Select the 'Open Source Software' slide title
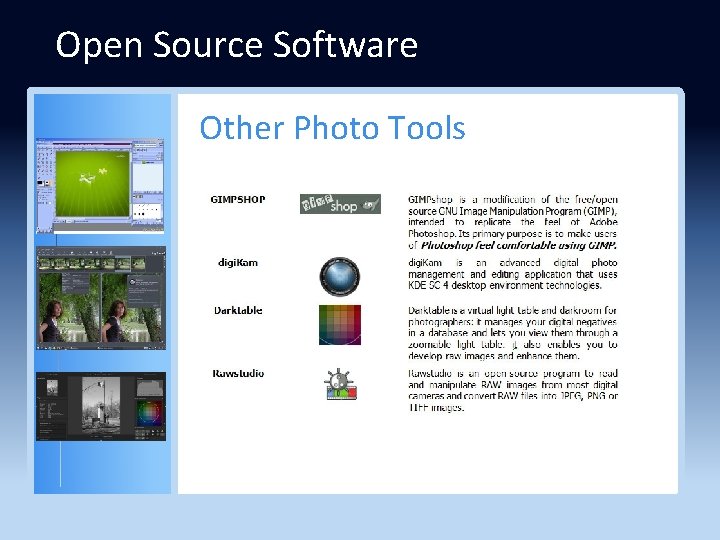The image size is (720, 540). click(236, 45)
